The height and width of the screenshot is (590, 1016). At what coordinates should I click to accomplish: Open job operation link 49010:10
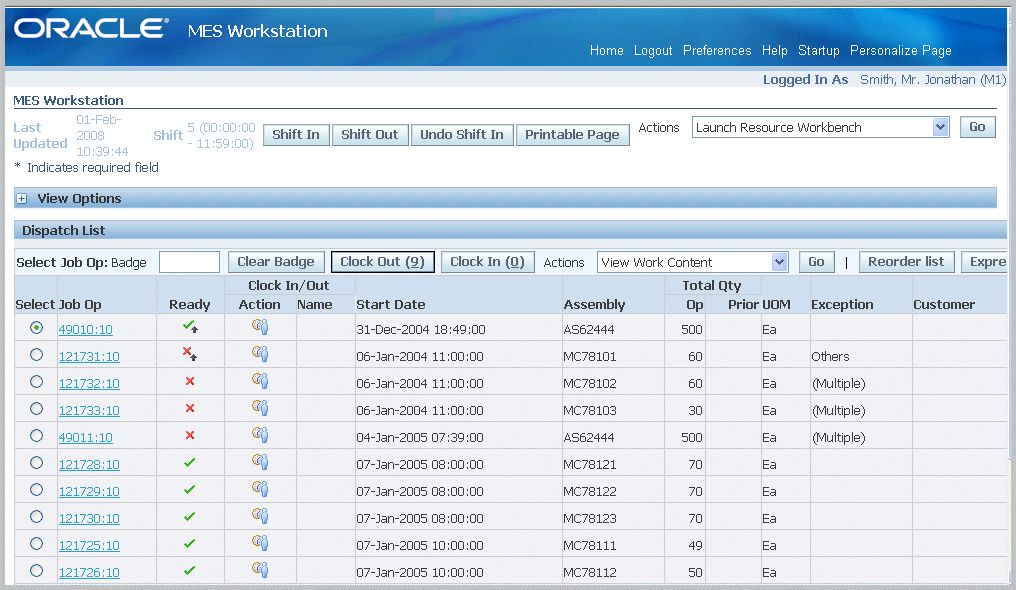[86, 330]
